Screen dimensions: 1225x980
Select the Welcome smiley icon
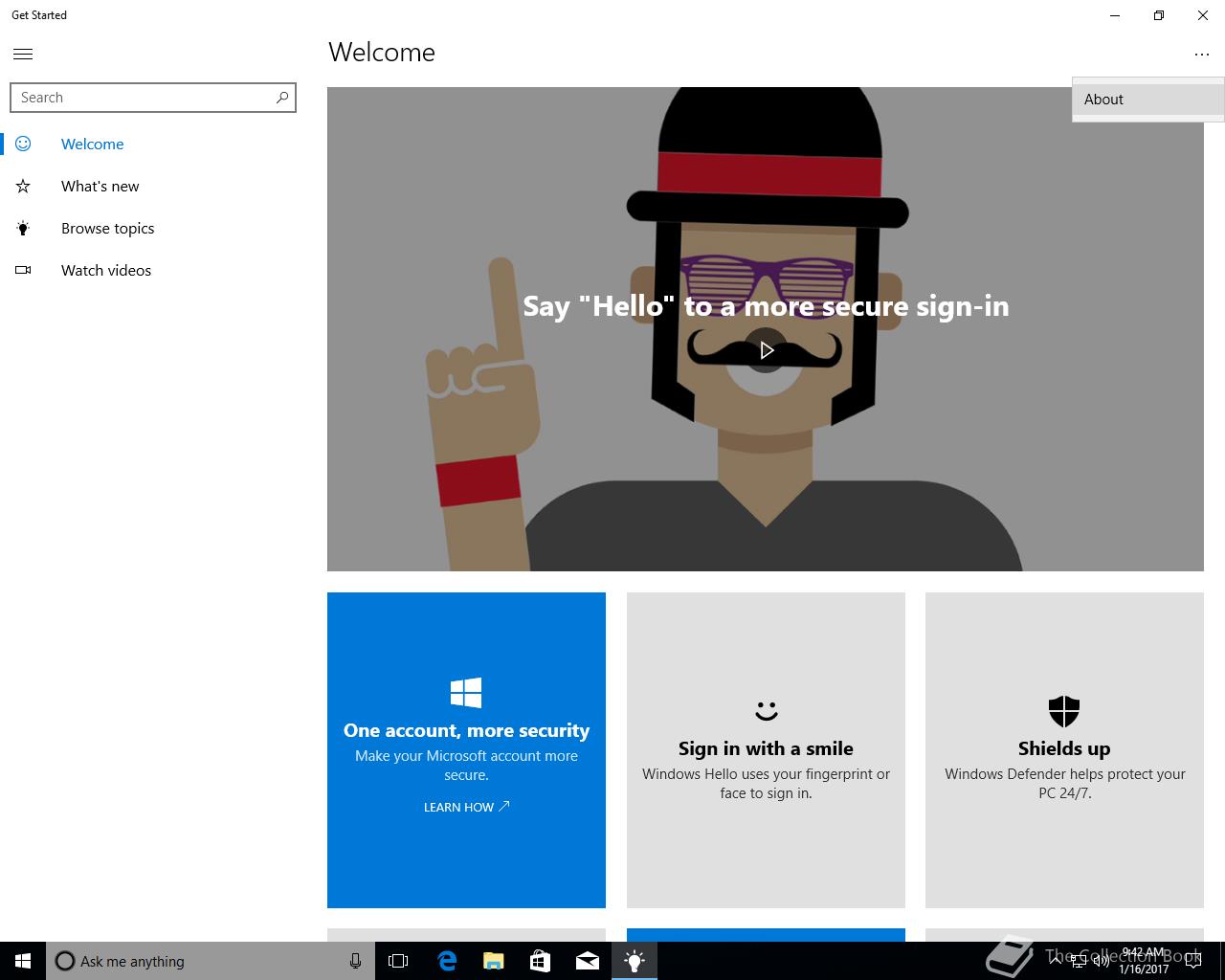(x=23, y=144)
